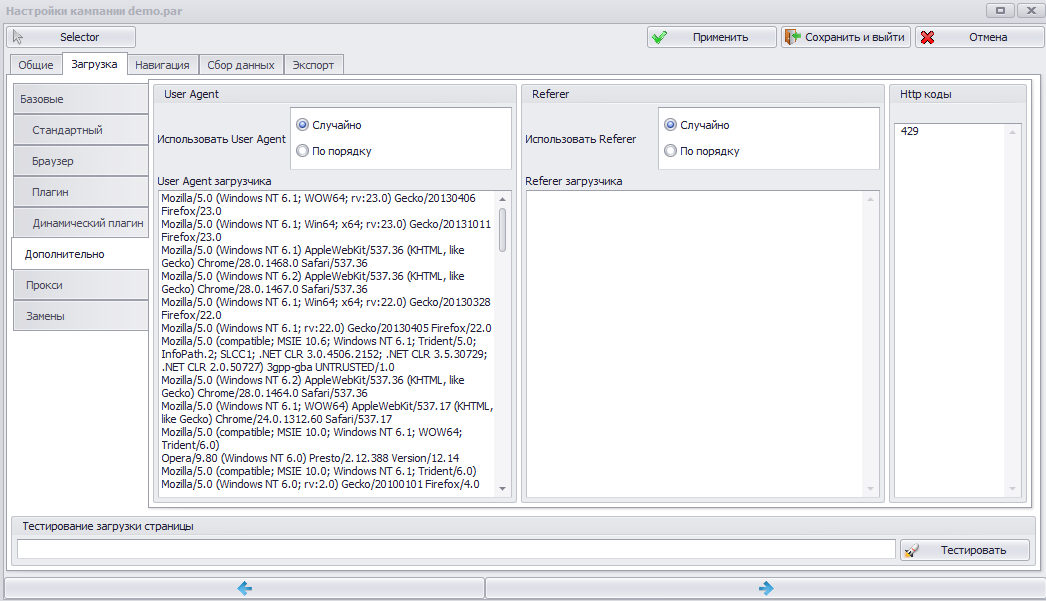Click the Save and exit door icon
Image resolution: width=1046 pixels, height=601 pixels.
coord(793,37)
